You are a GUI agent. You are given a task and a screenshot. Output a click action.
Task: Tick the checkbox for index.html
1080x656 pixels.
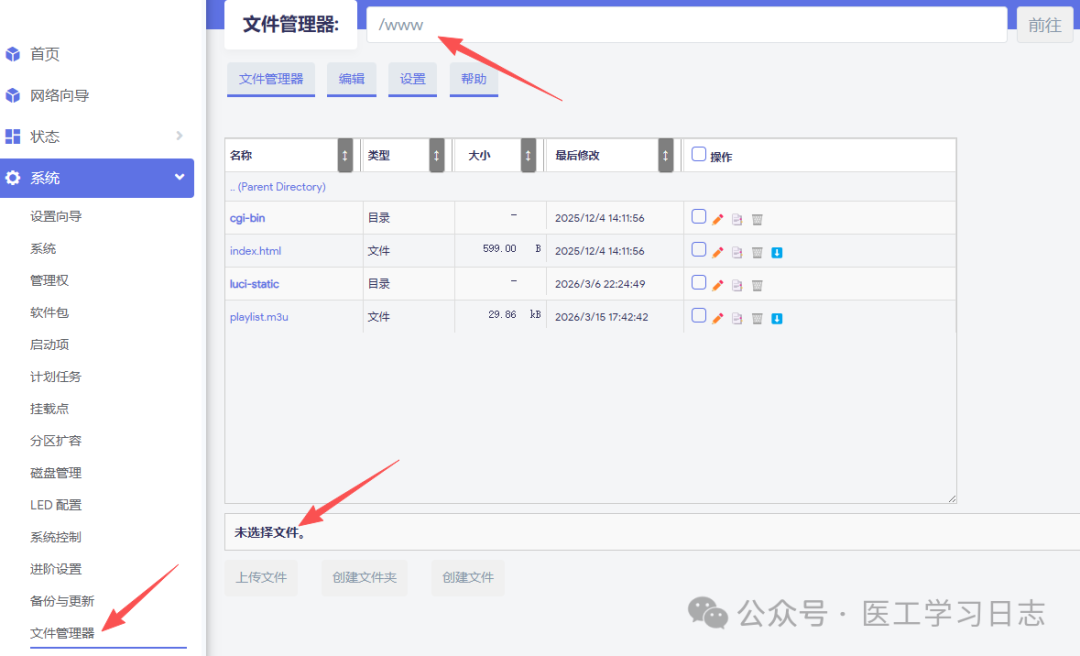(699, 251)
